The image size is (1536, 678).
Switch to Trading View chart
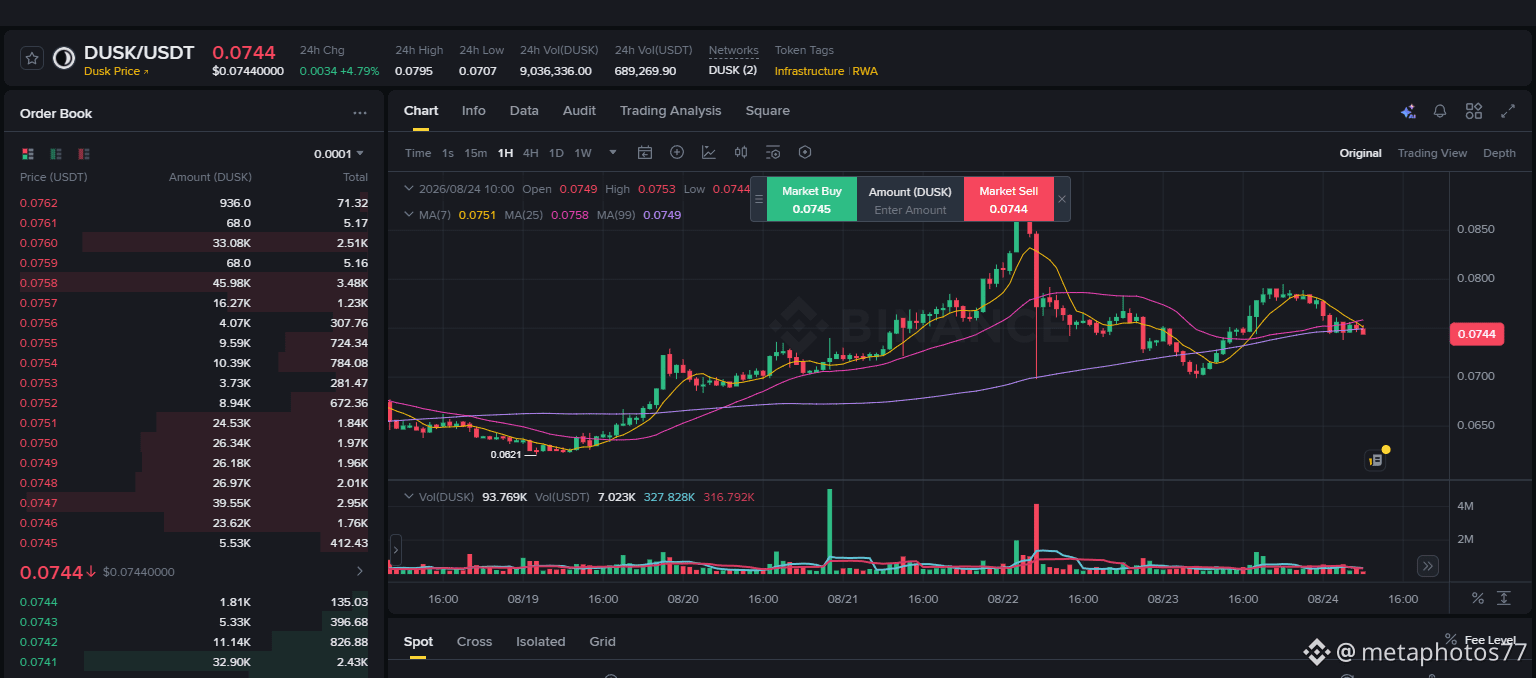pos(1432,153)
